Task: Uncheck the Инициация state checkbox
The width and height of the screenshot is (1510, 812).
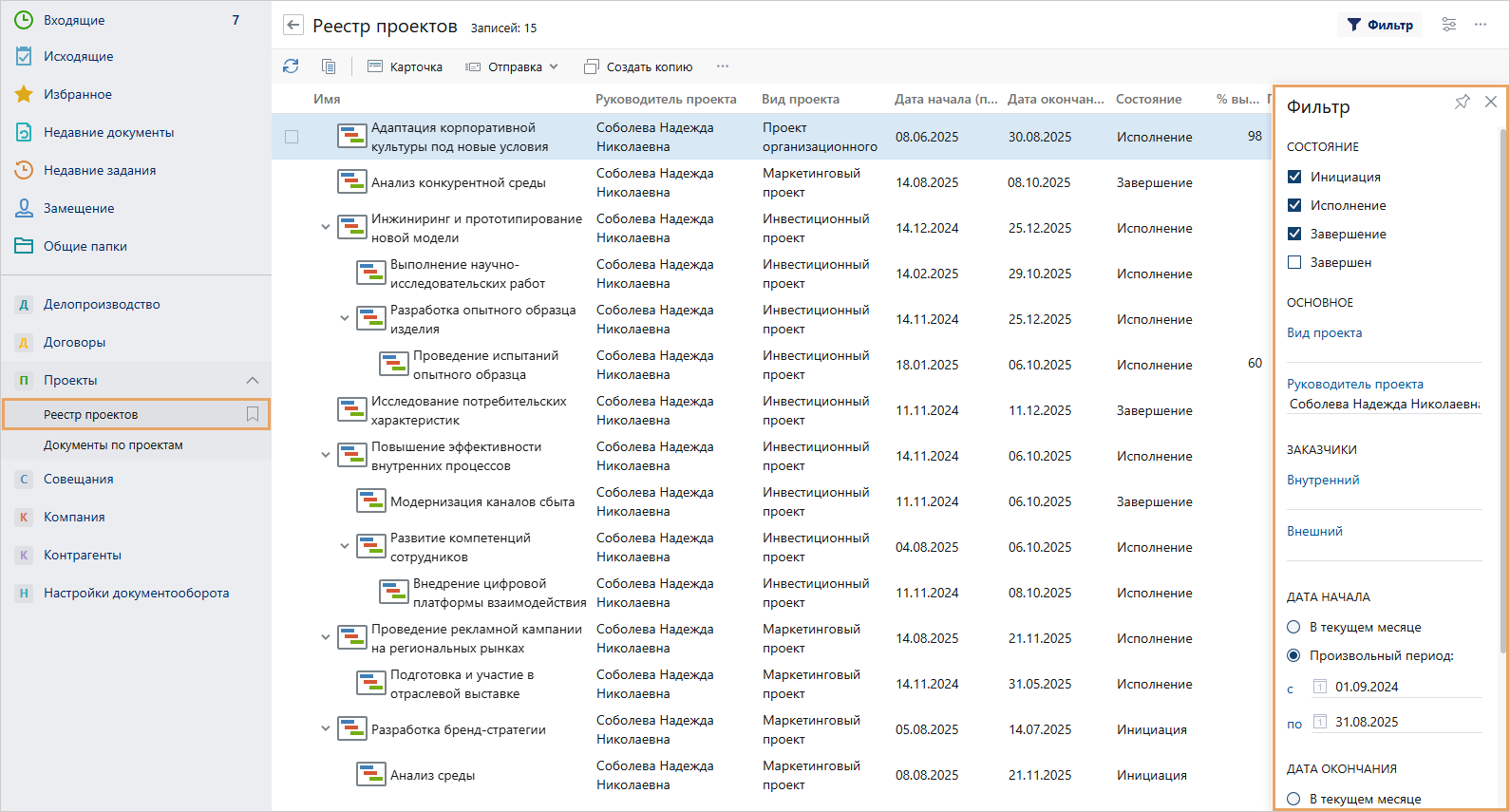Action: click(1294, 177)
